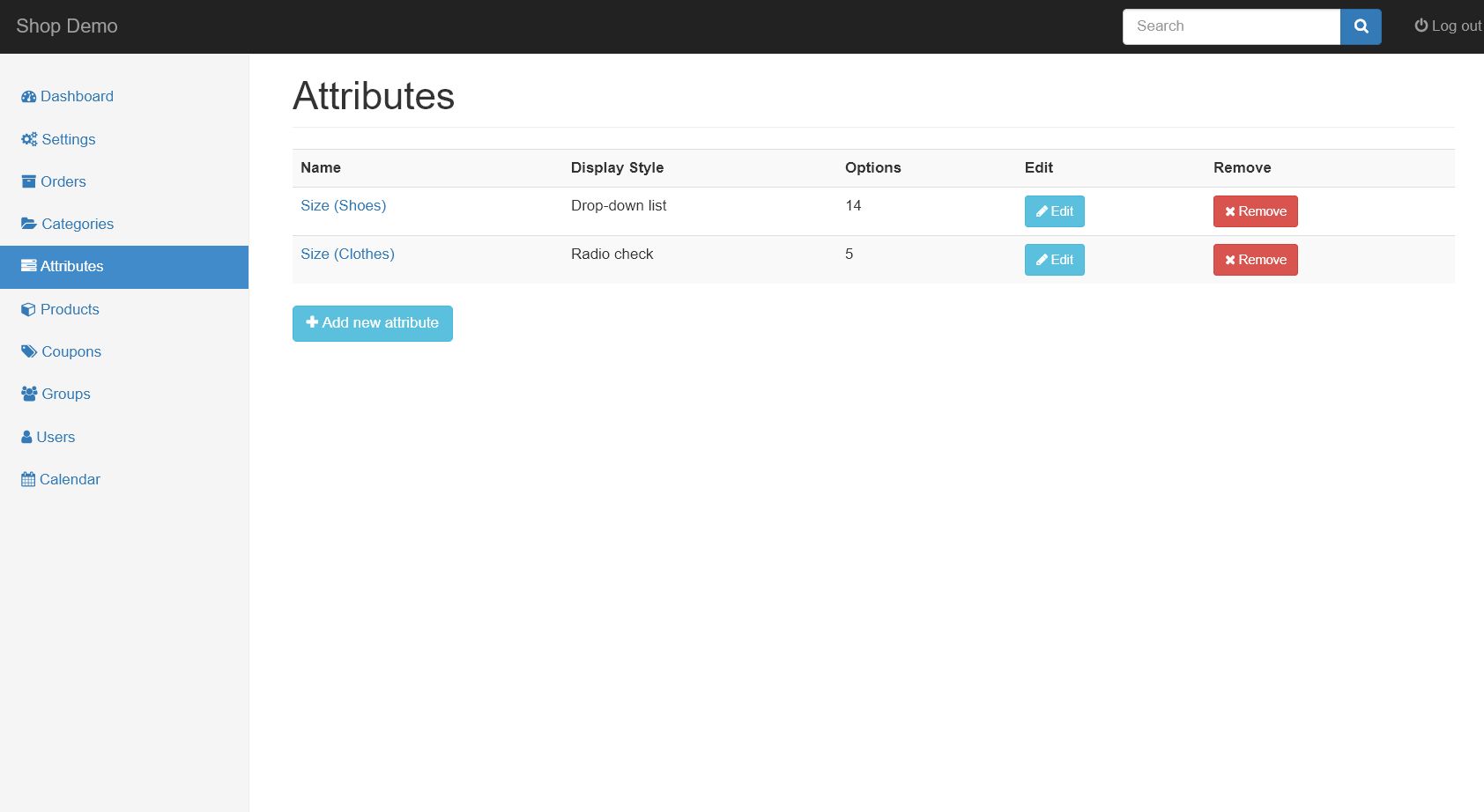Click the Coupons tags icon
The width and height of the screenshot is (1484, 812).
pyautogui.click(x=29, y=351)
